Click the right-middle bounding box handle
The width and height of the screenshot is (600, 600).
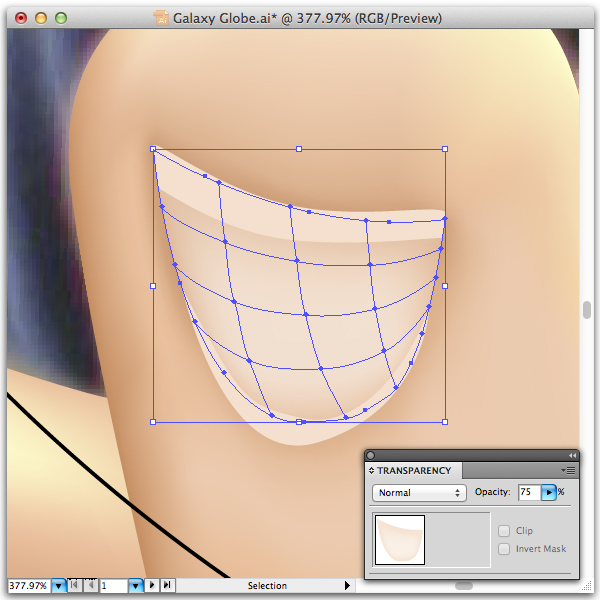point(445,286)
